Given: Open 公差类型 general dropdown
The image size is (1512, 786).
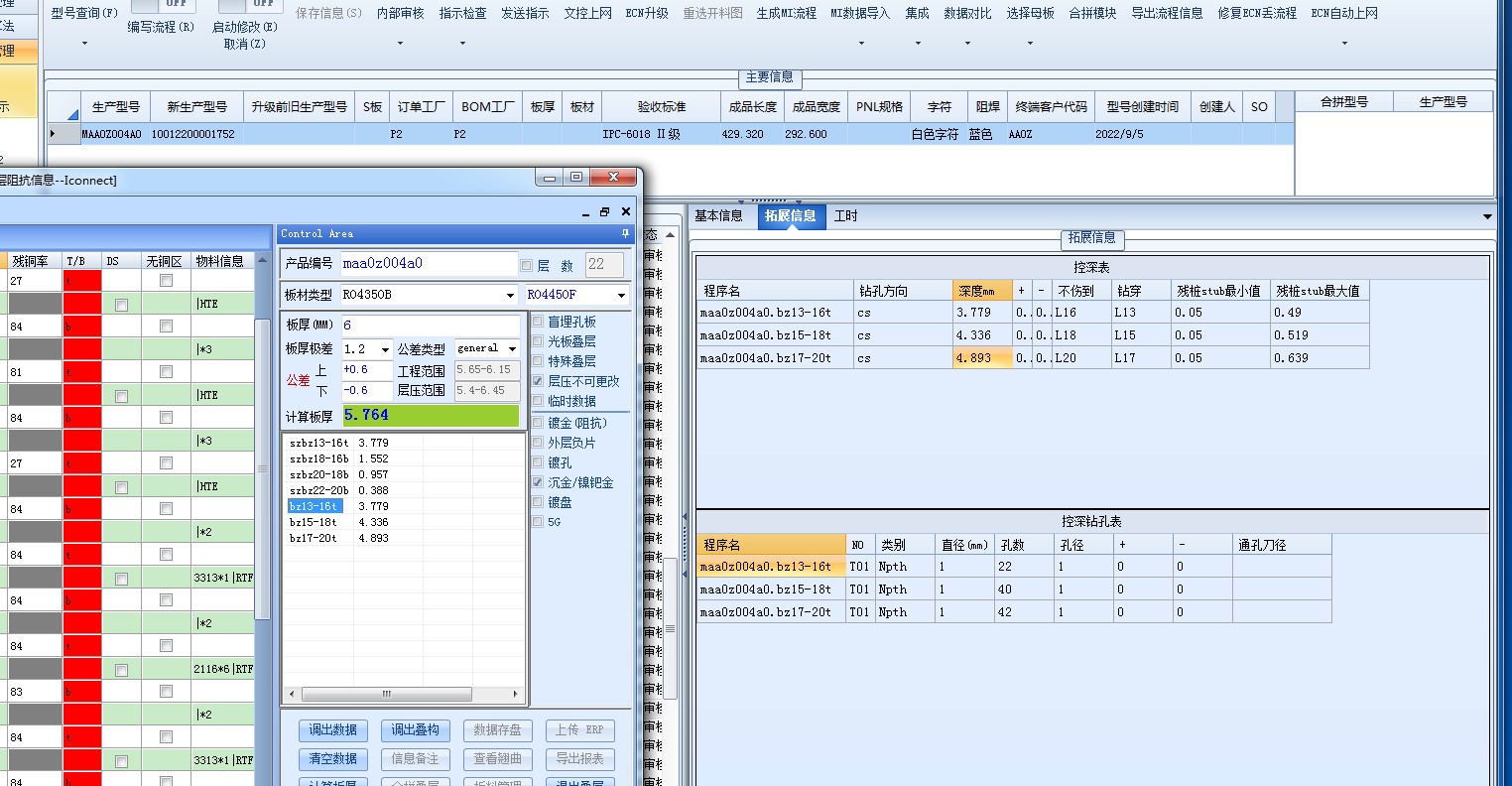Looking at the screenshot, I should 512,348.
